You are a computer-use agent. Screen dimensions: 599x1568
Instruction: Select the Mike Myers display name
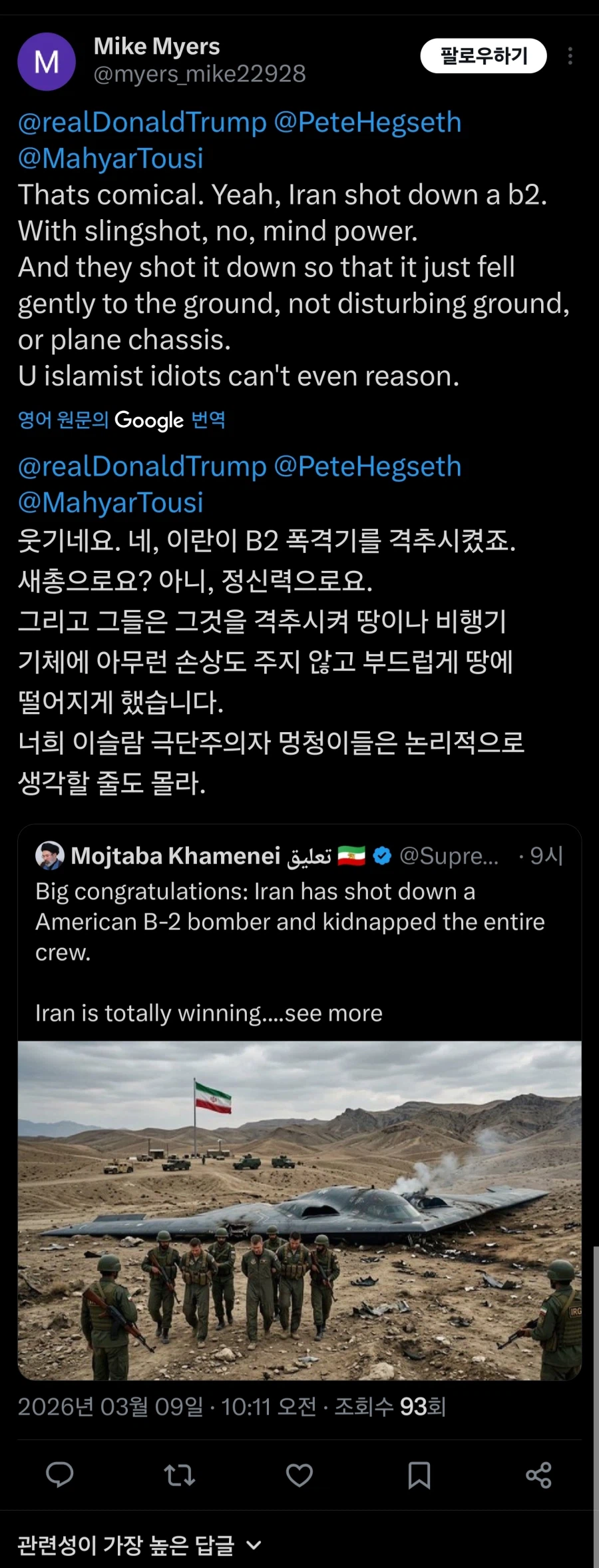(158, 46)
